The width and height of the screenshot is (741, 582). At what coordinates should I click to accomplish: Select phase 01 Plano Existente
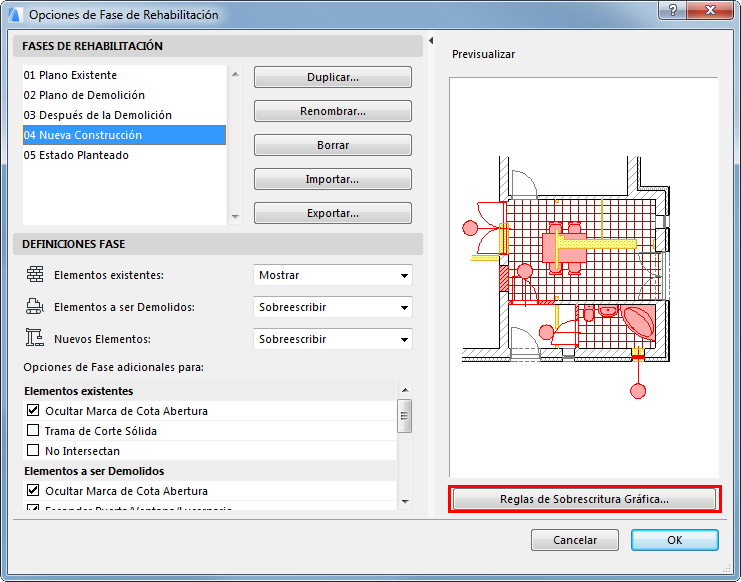pyautogui.click(x=124, y=75)
